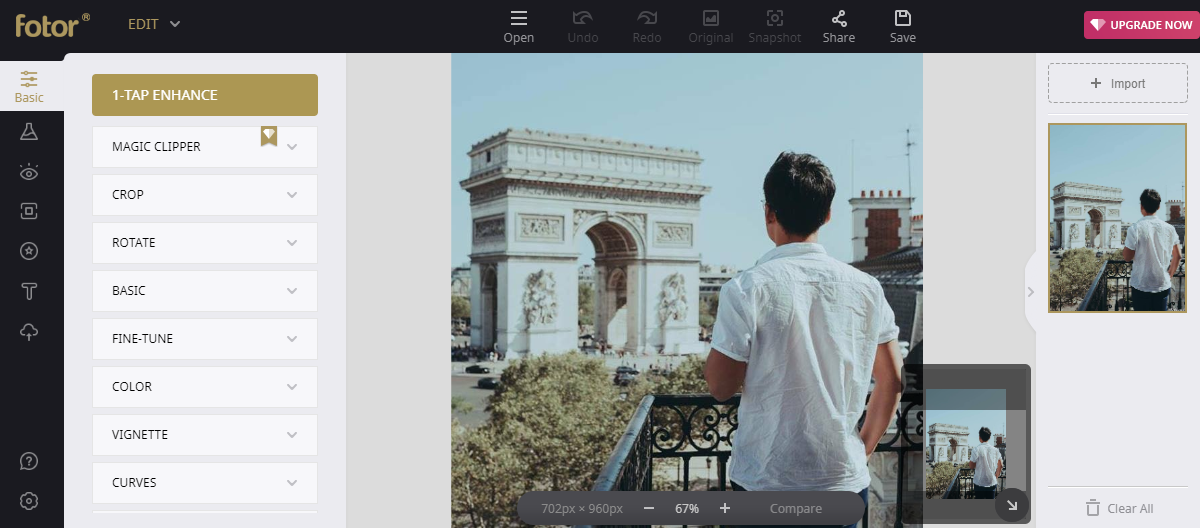Open the Open menu in toolbar

coord(518,26)
